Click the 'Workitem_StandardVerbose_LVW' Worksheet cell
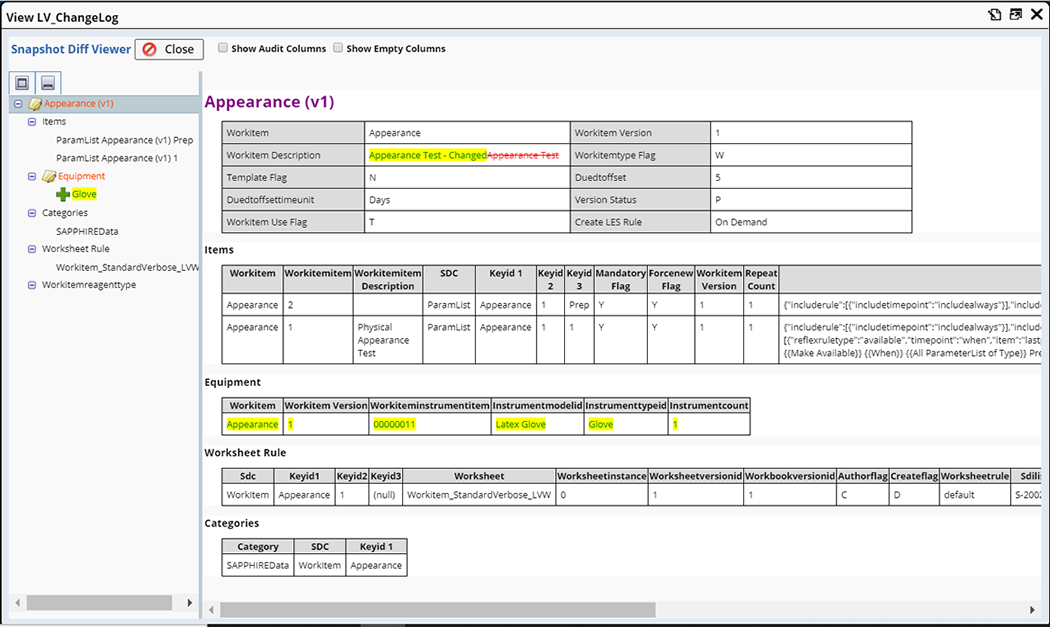 click(x=479, y=495)
